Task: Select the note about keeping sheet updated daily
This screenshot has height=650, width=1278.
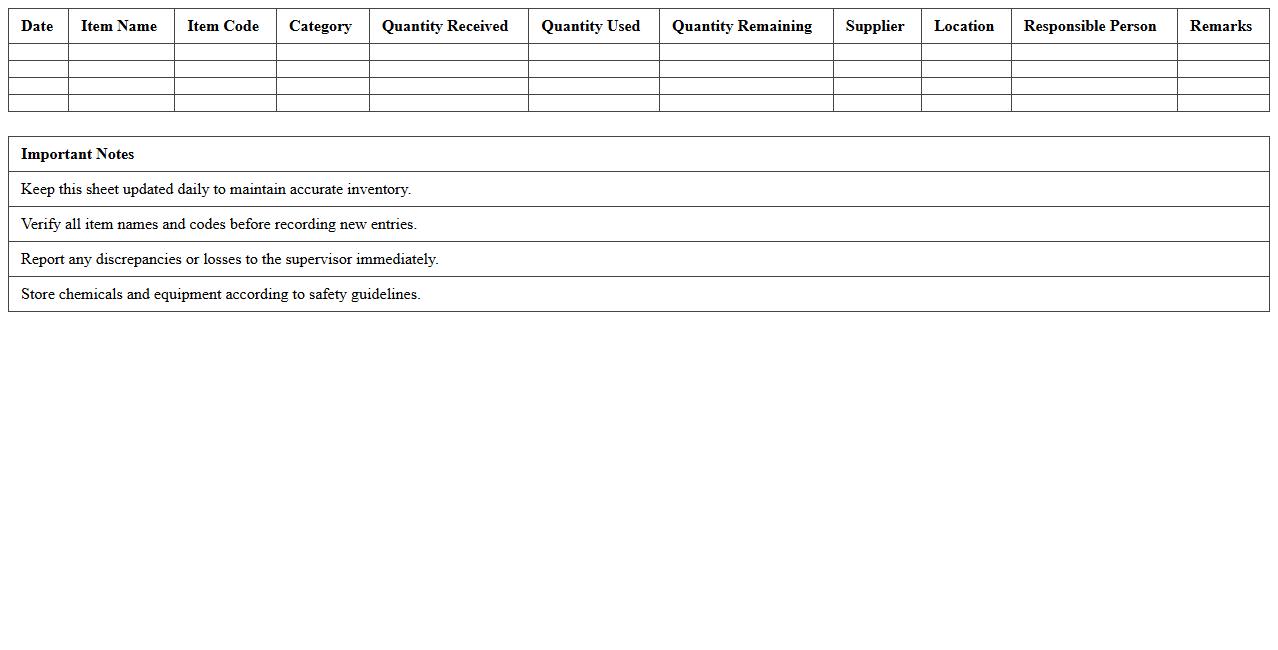Action: 216,189
